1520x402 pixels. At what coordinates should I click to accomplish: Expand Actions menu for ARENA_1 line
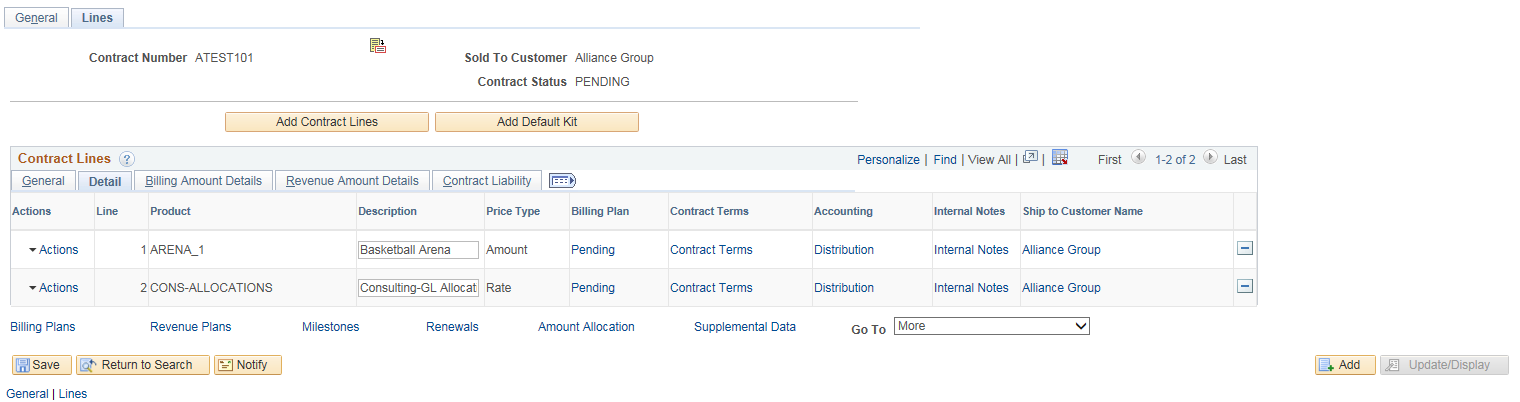coord(53,250)
